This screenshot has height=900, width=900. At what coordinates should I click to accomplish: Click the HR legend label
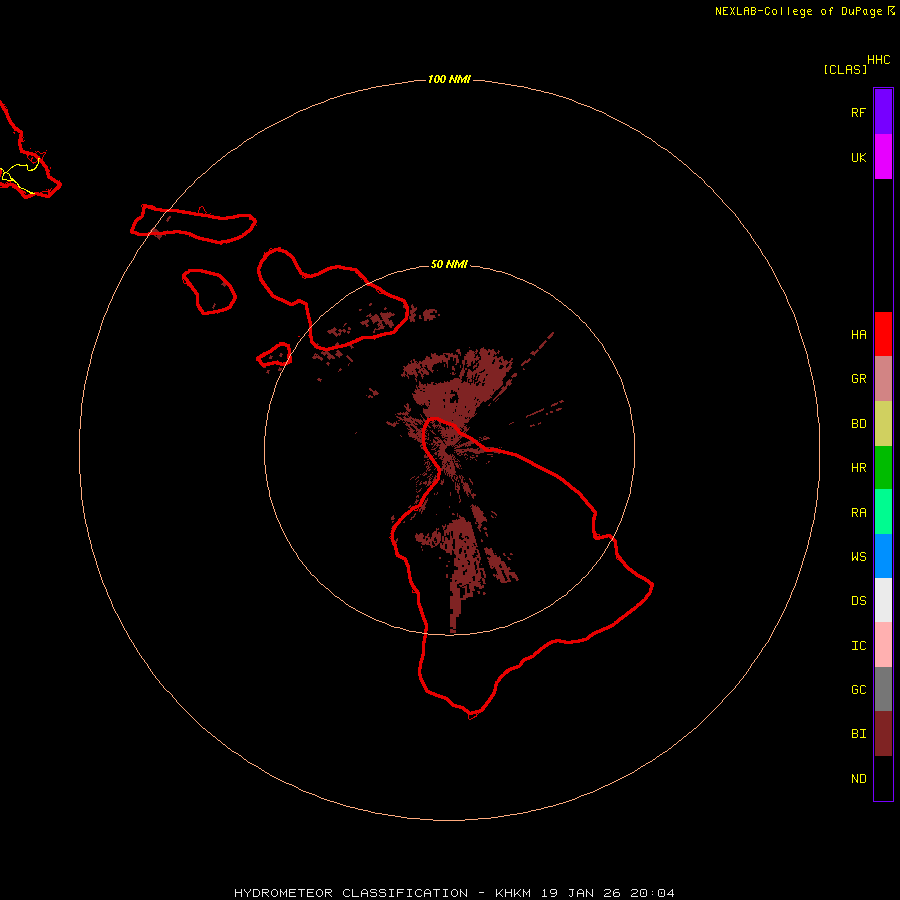coord(858,468)
